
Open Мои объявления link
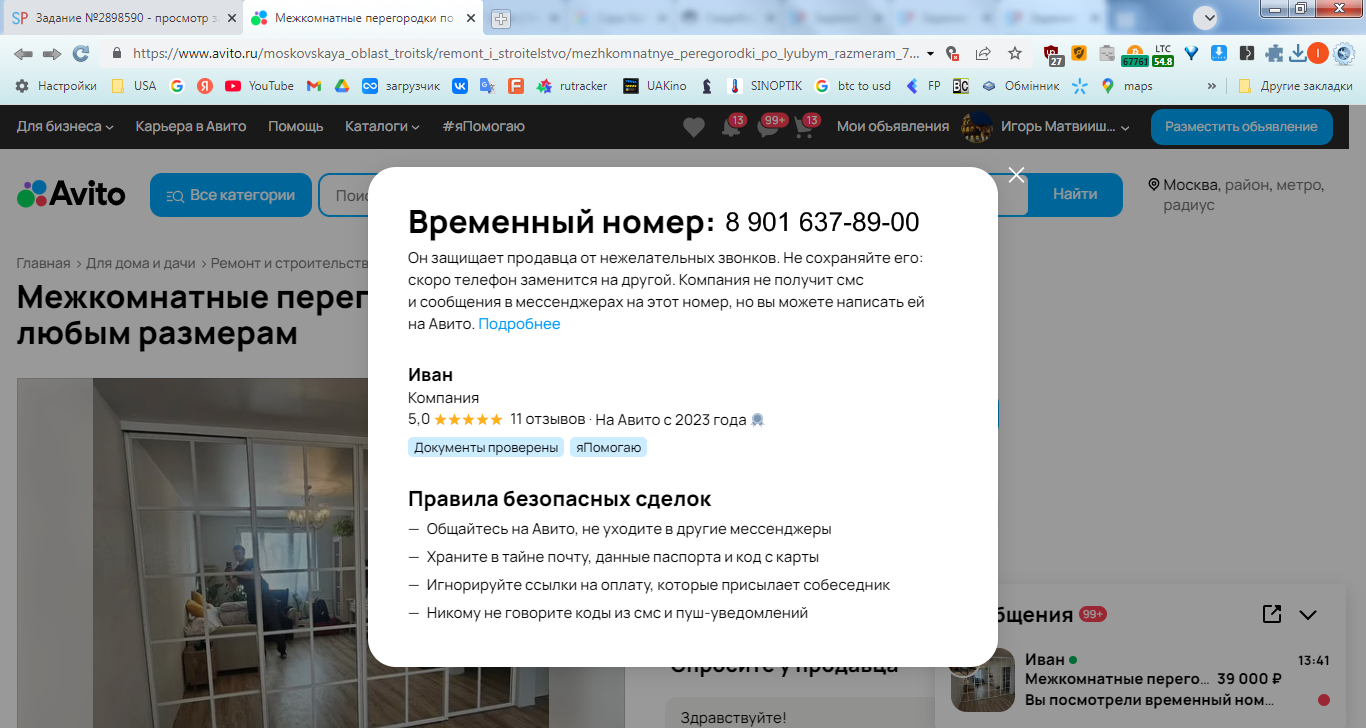pyautogui.click(x=893, y=126)
